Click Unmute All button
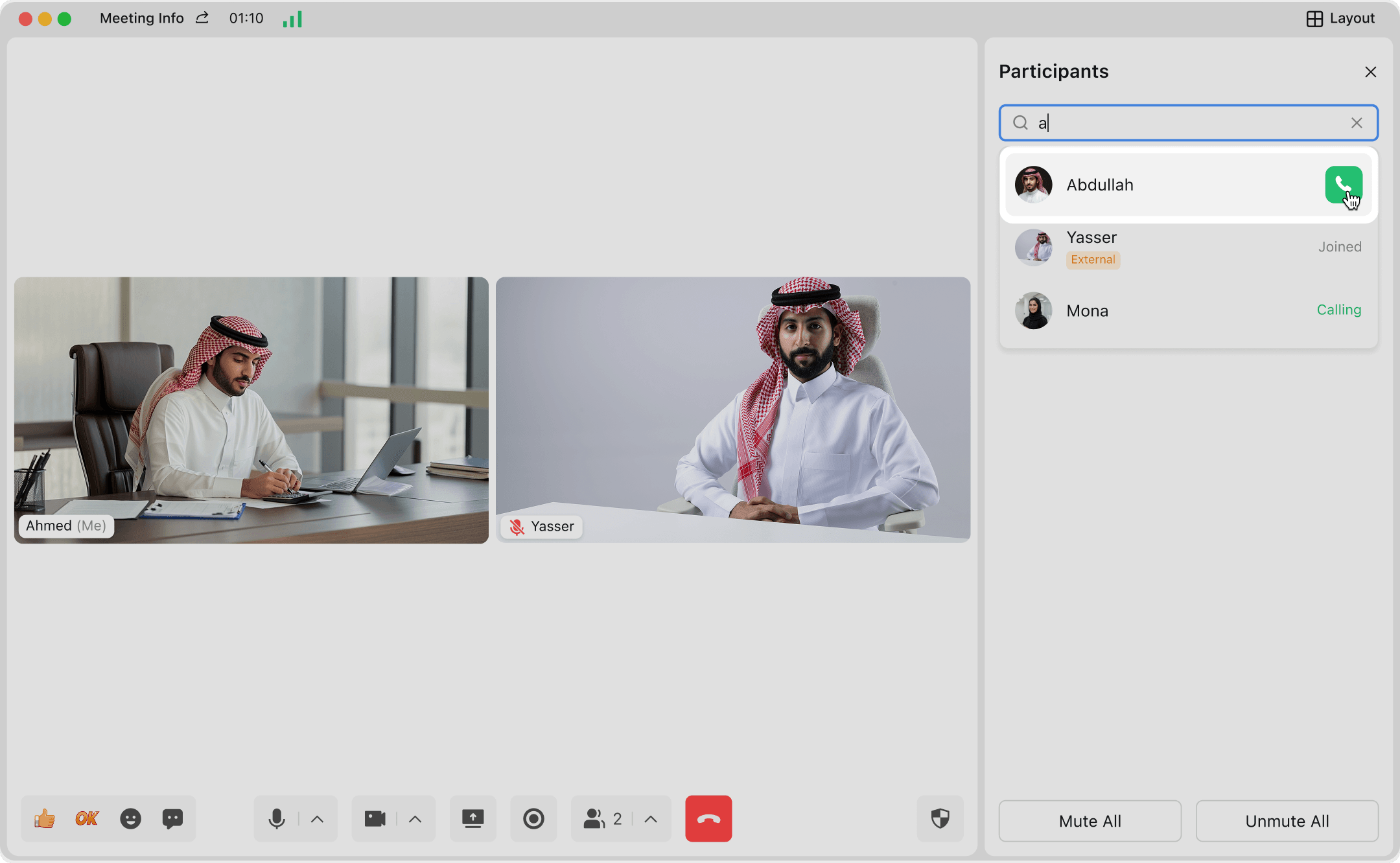This screenshot has width=1400, height=863. [1287, 821]
